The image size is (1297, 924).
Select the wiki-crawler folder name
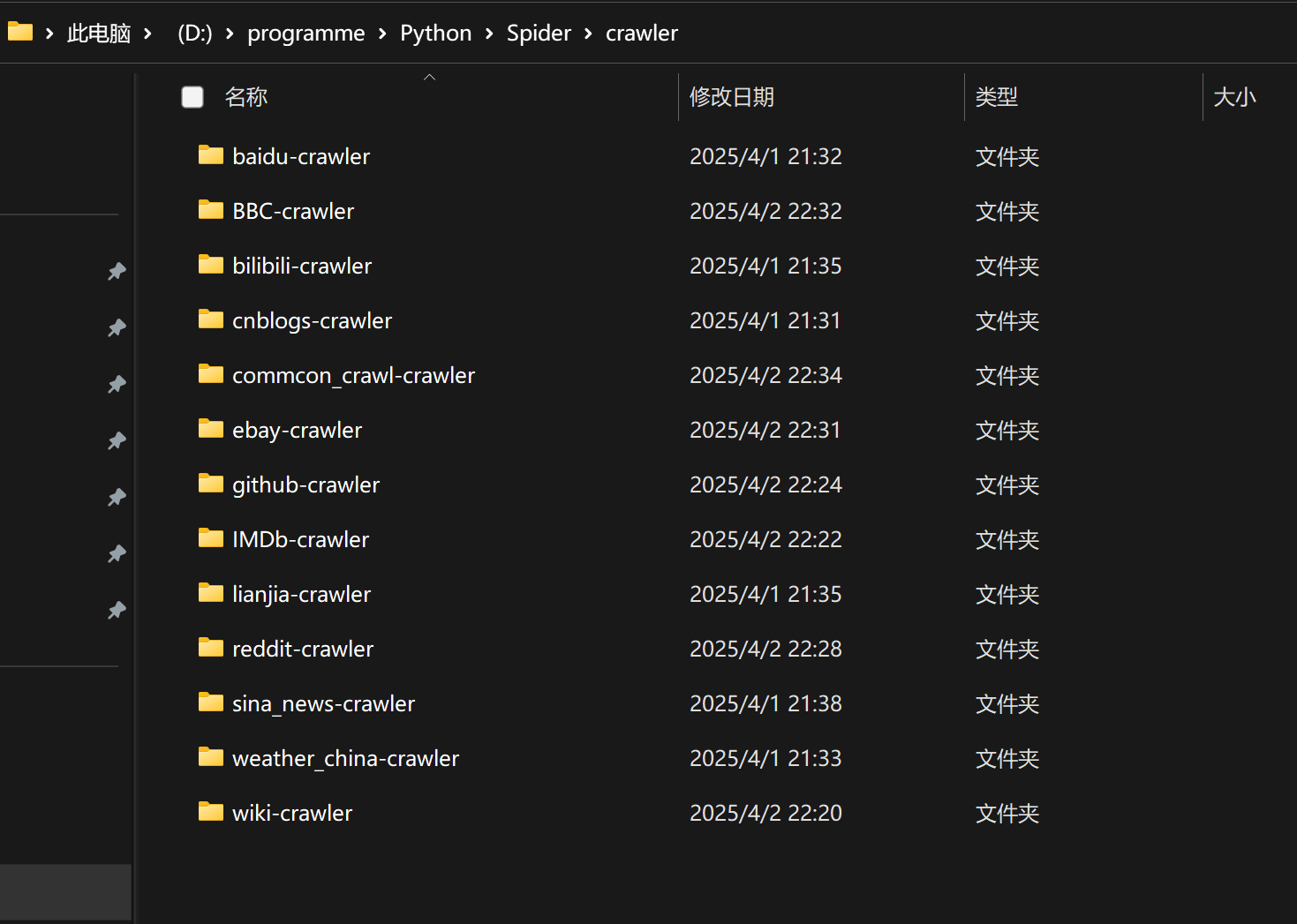point(292,813)
